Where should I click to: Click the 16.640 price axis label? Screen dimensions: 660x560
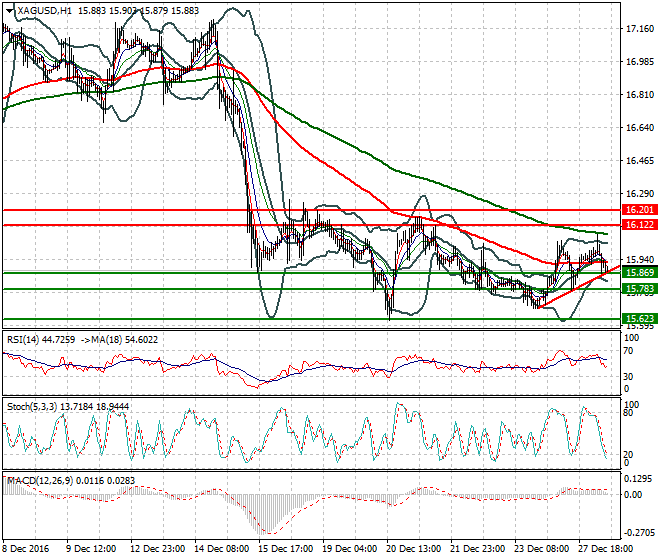[638, 128]
